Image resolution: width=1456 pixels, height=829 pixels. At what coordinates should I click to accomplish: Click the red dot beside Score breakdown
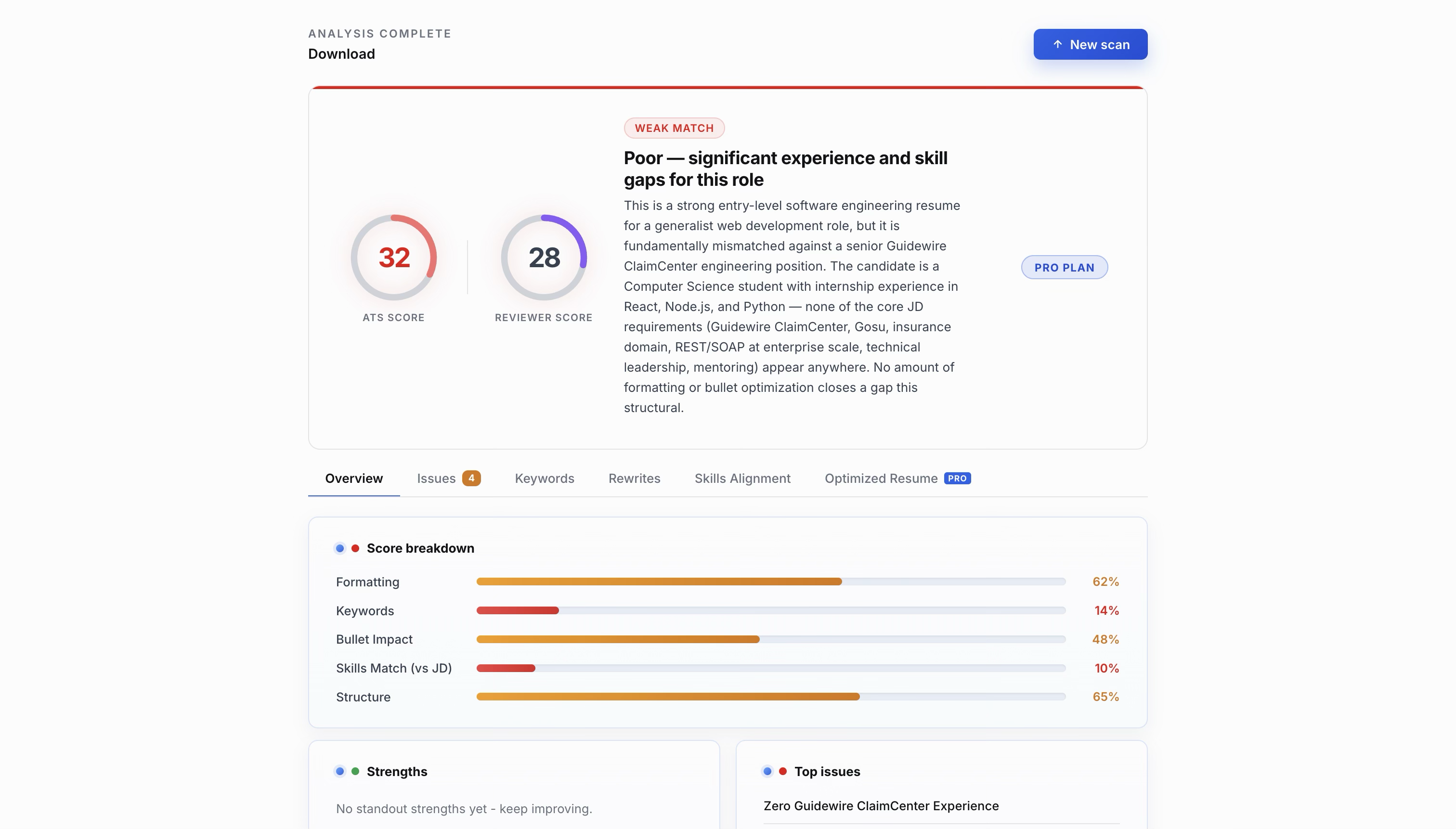tap(355, 548)
